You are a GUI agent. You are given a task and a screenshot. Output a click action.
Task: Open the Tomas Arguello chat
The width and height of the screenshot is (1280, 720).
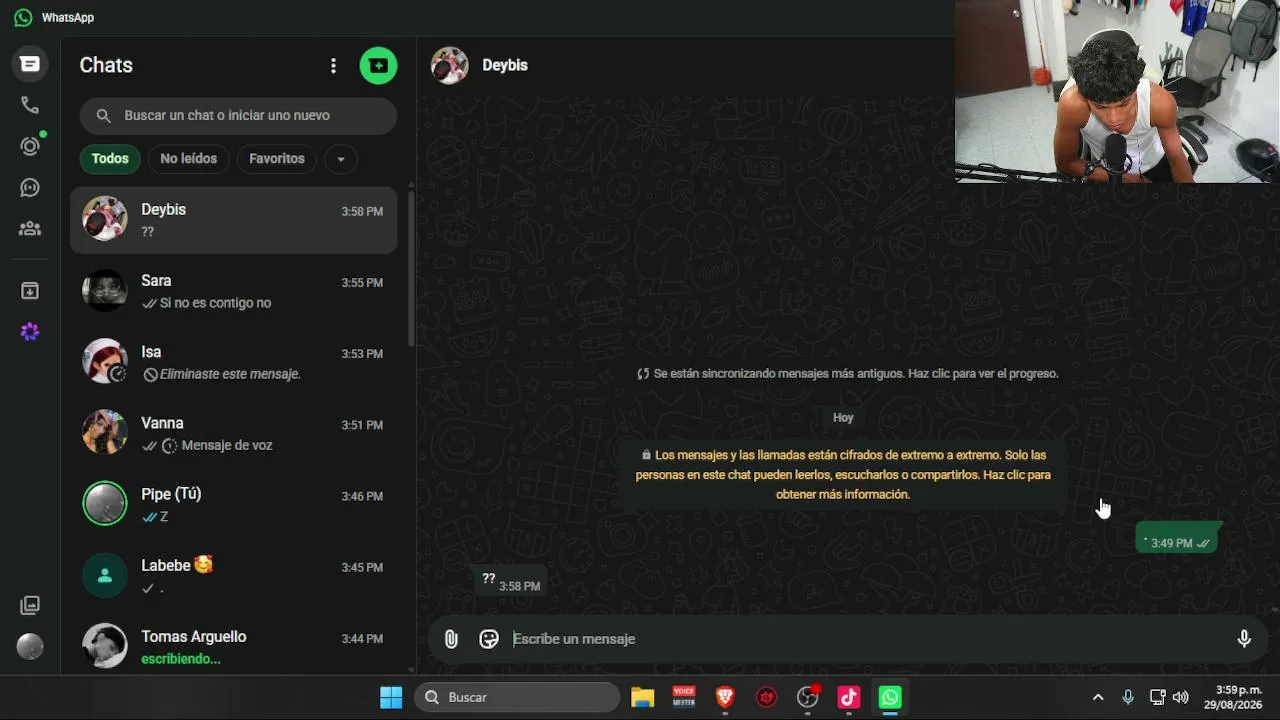point(234,646)
